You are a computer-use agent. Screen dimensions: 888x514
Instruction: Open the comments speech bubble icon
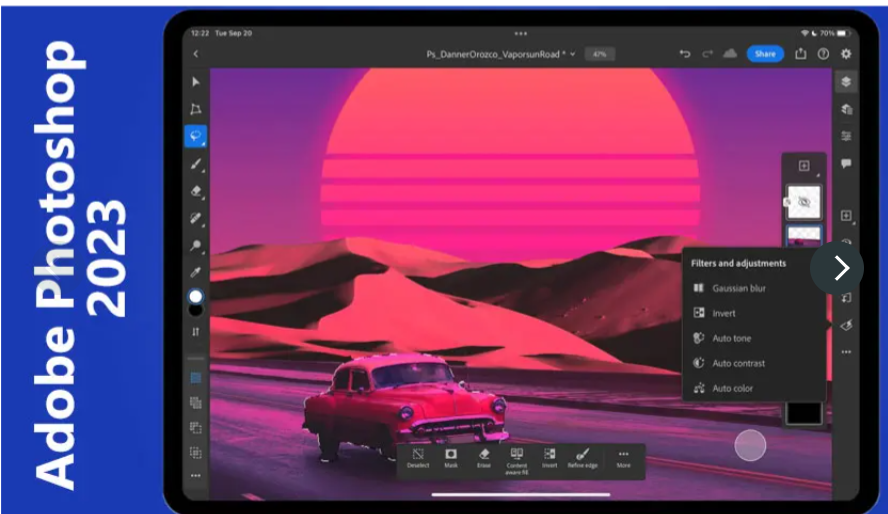846,164
